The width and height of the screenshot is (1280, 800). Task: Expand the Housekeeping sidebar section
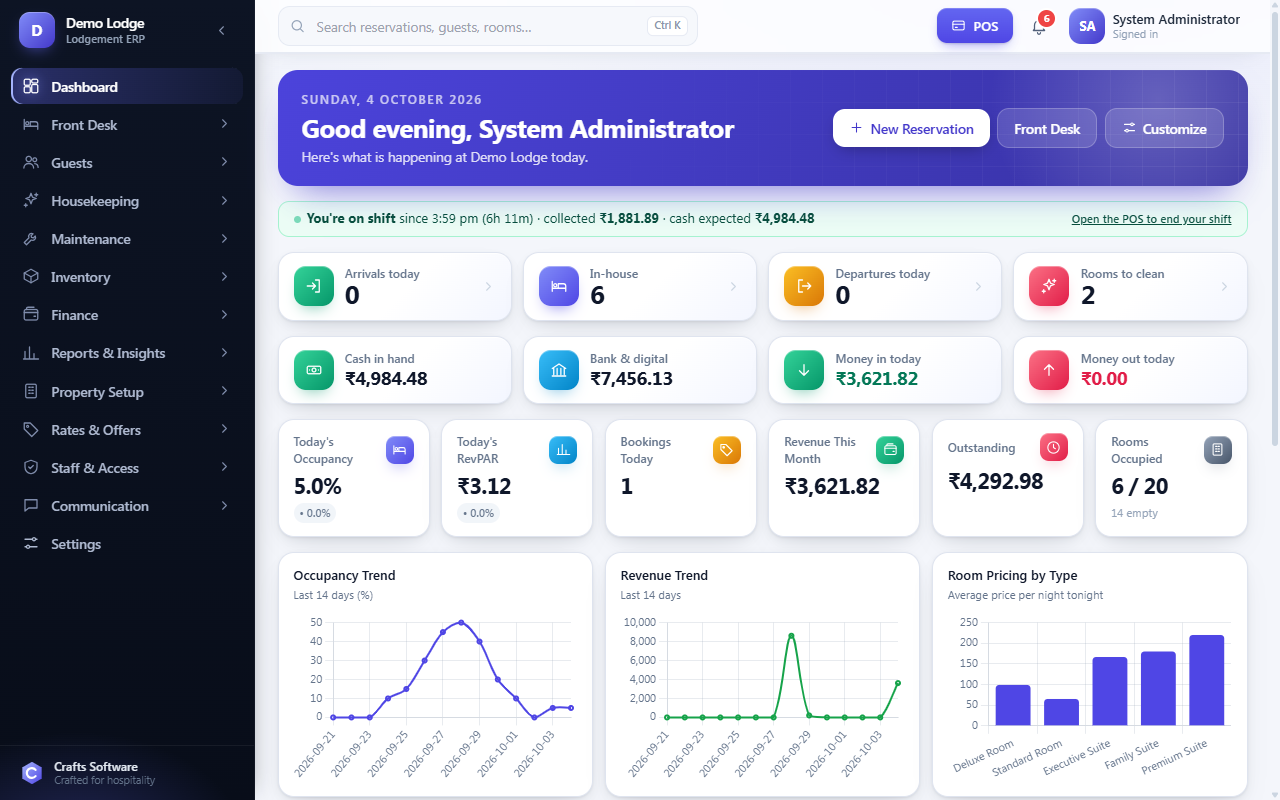coord(127,201)
